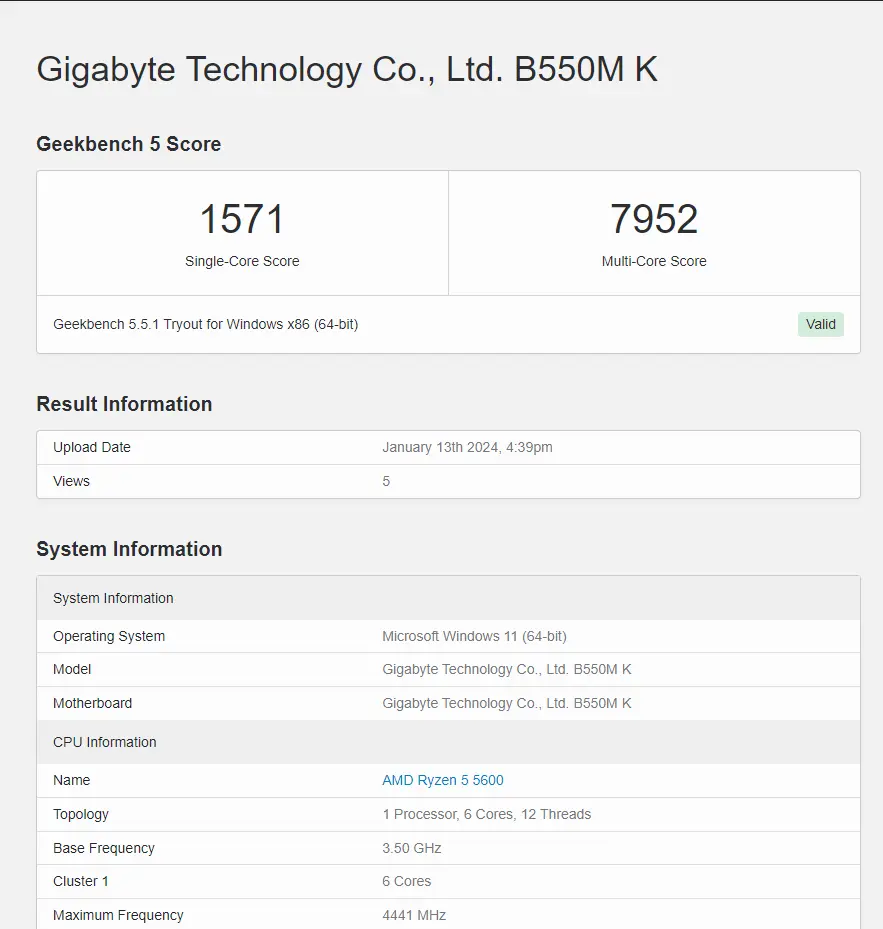
Task: Click the Operating System label
Action: pos(109,636)
